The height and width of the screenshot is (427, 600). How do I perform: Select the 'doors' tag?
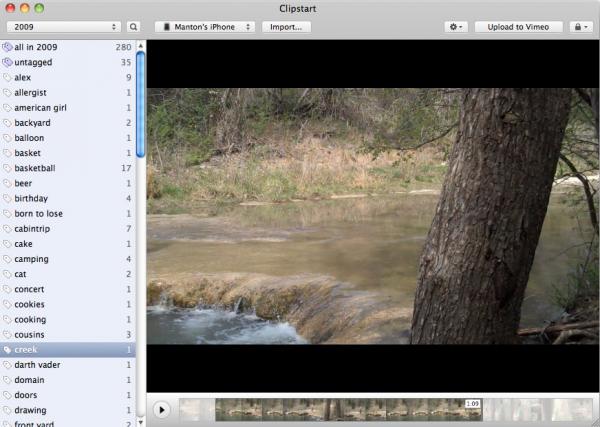click(68, 395)
